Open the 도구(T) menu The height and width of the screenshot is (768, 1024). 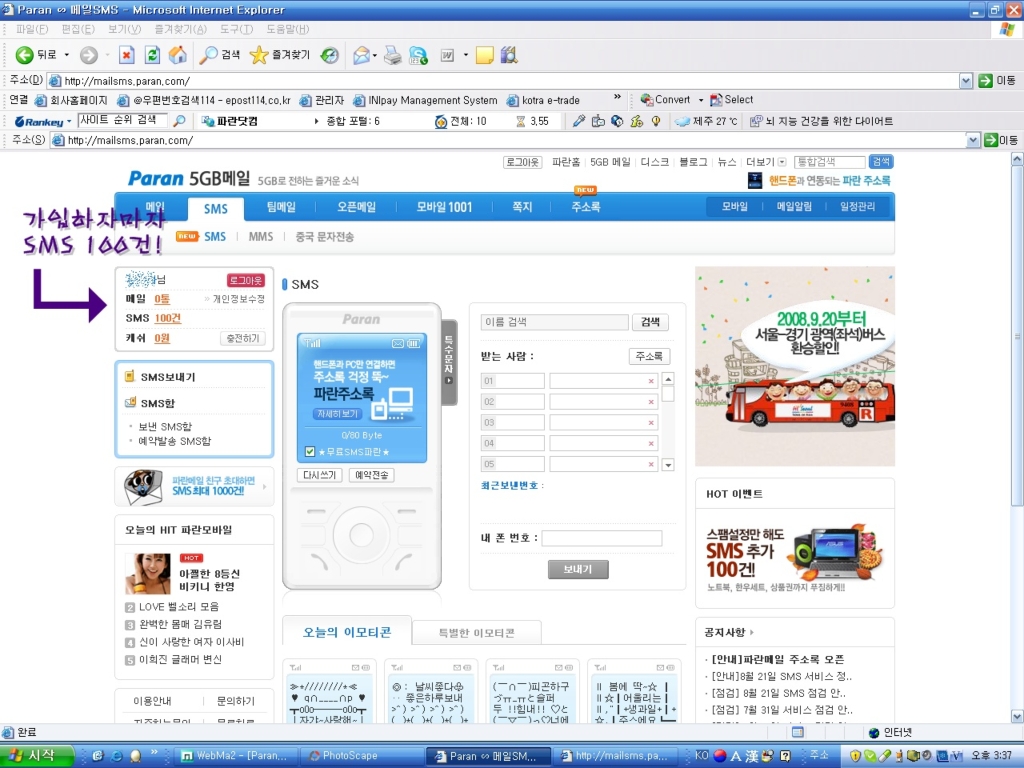[x=236, y=29]
